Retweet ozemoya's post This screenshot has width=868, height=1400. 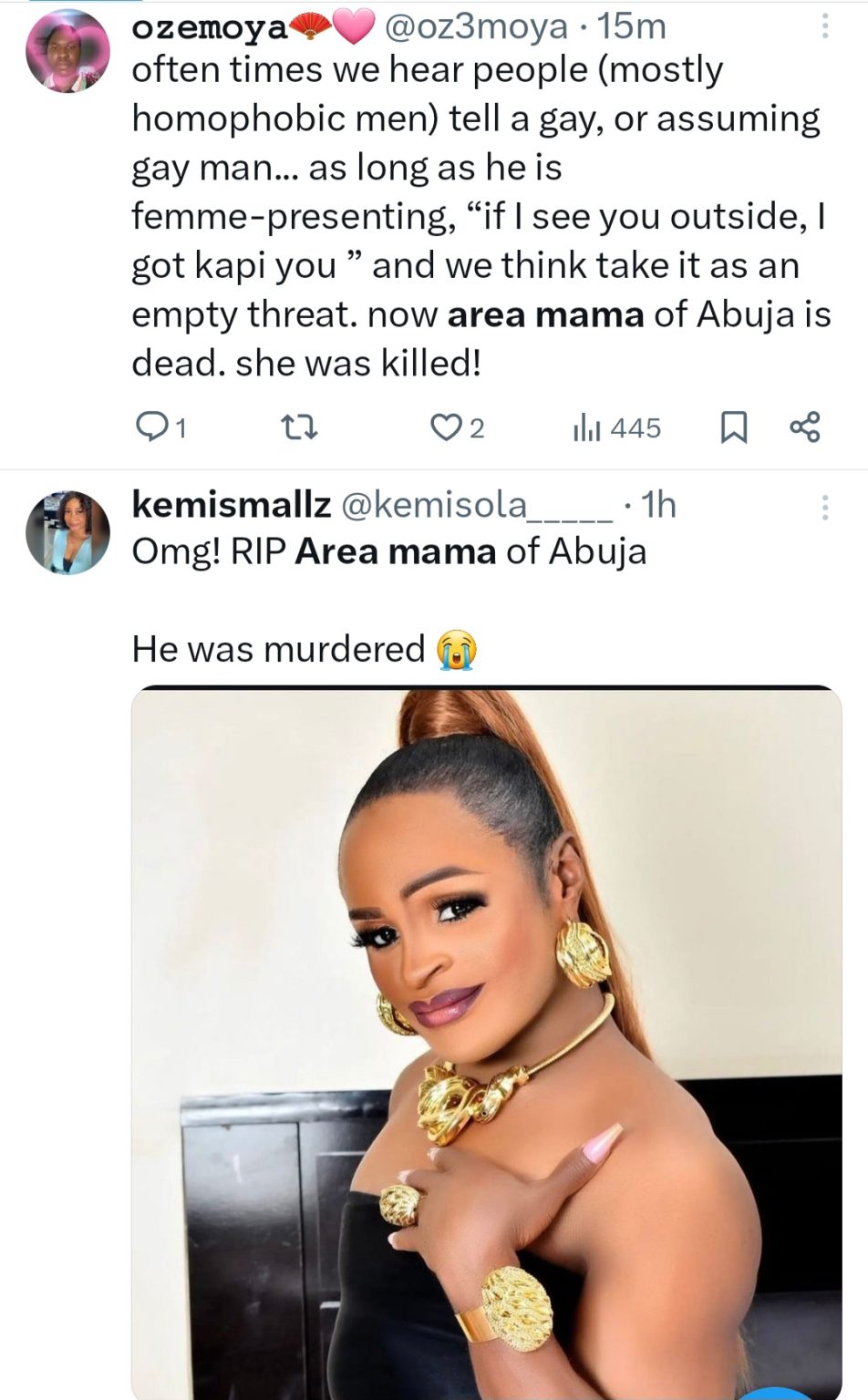coord(298,427)
